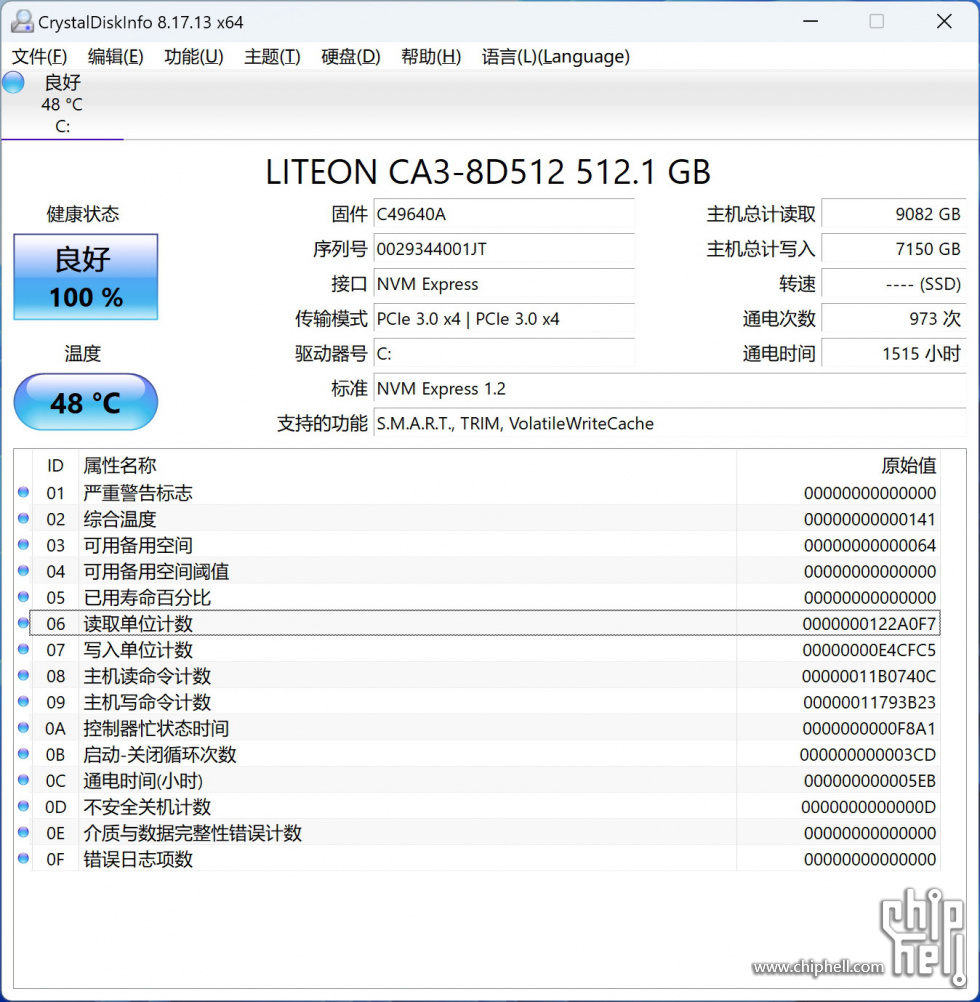Image resolution: width=980 pixels, height=1002 pixels.
Task: Click the 通电次数 value 973 次
Action: click(x=894, y=318)
